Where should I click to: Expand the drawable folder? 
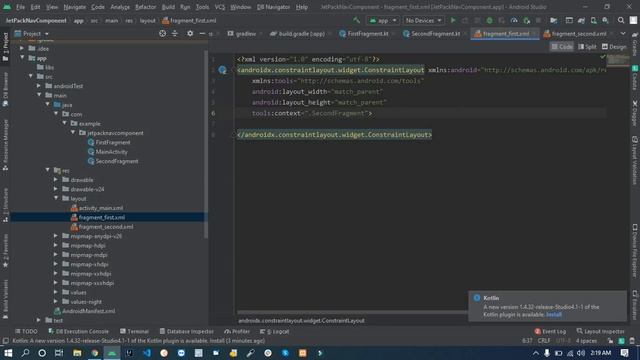[56, 180]
